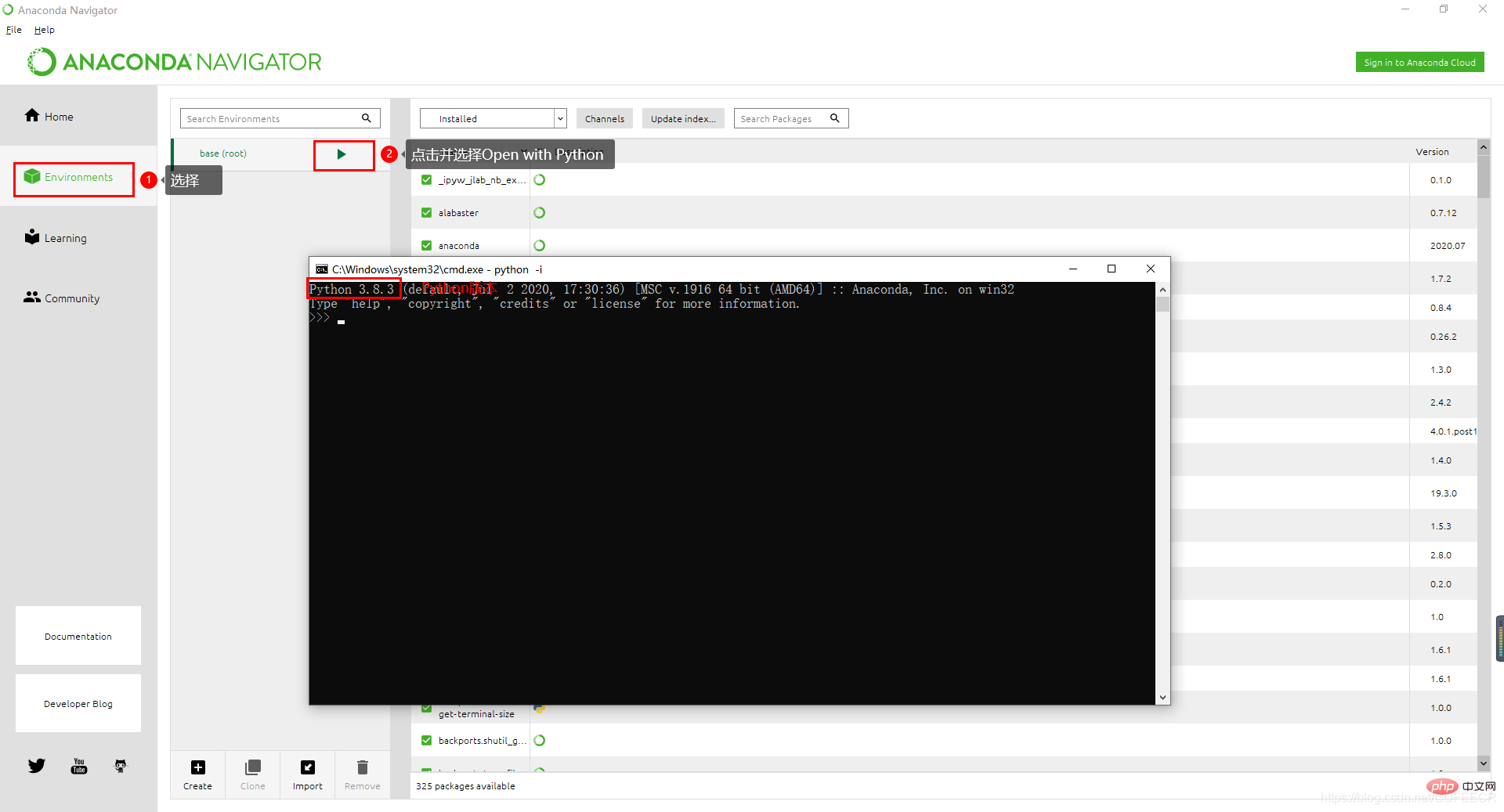Click the search magnifier in Search Environments
The image size is (1504, 812).
click(366, 118)
